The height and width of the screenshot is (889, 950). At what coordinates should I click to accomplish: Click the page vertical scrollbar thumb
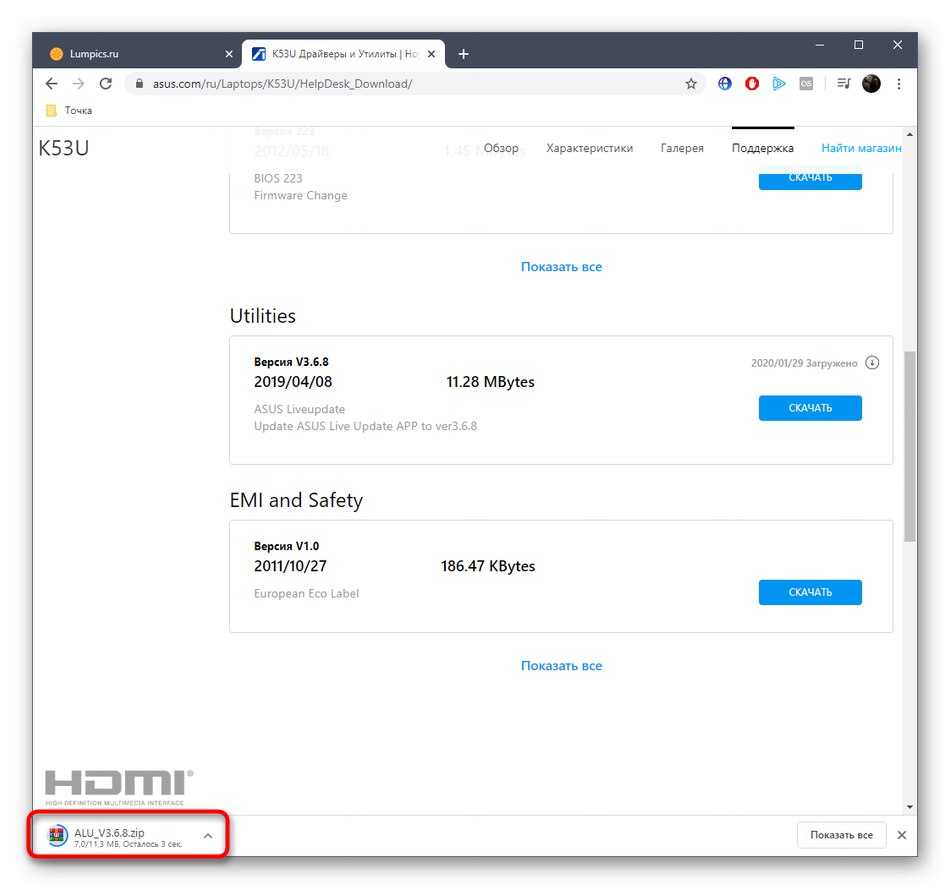click(909, 447)
